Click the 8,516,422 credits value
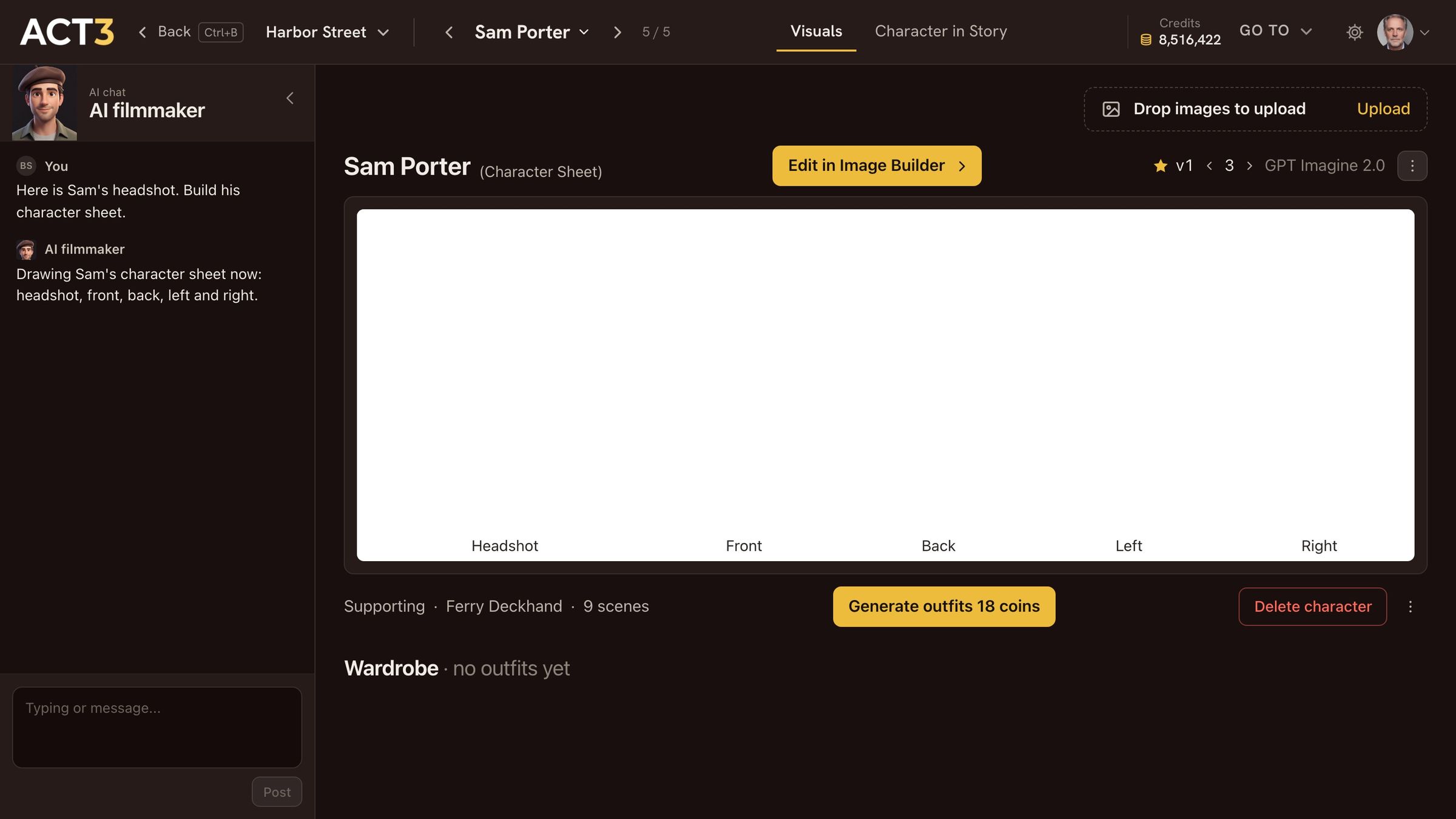The height and width of the screenshot is (819, 1456). click(1189, 40)
